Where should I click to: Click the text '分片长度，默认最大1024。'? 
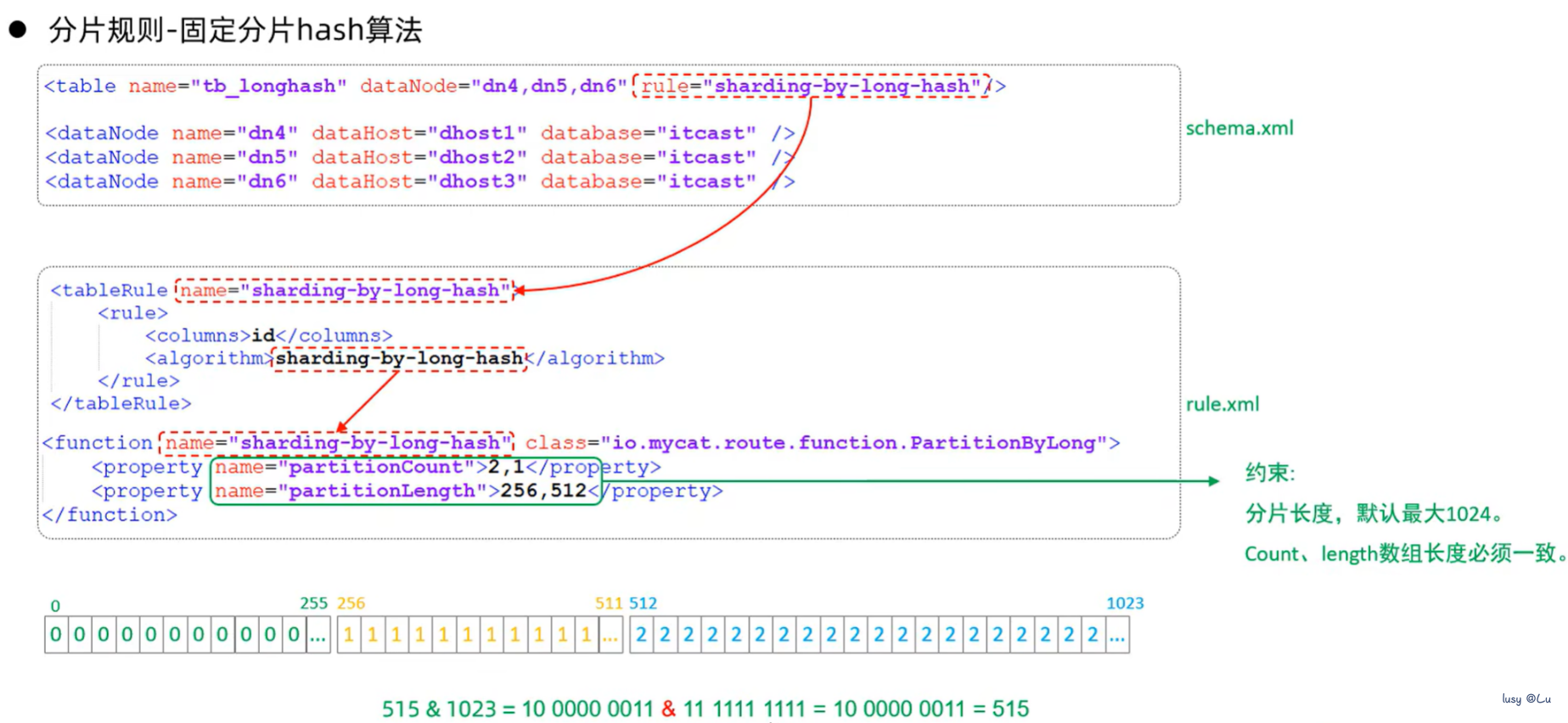point(1374,513)
